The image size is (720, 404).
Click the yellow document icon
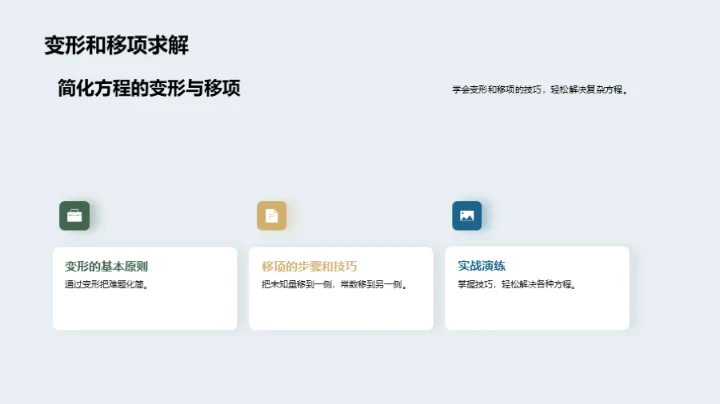[x=272, y=216]
